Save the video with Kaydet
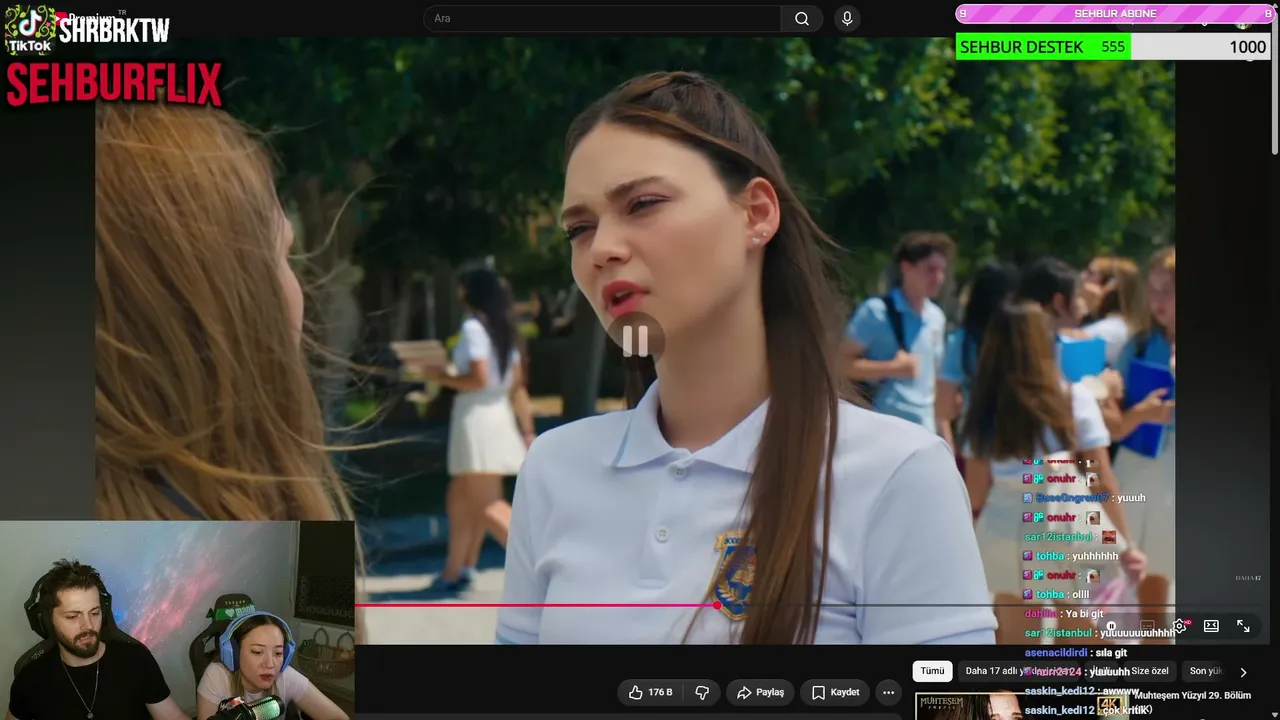 (x=835, y=692)
